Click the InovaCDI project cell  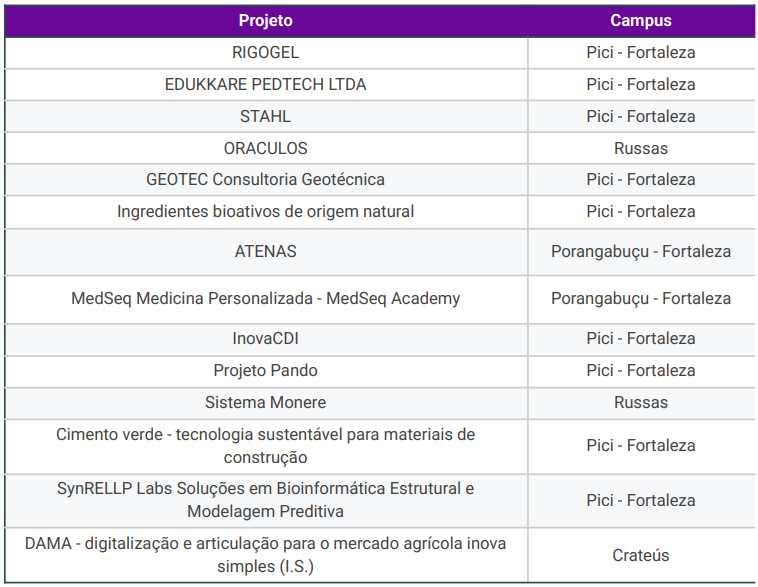pos(265,339)
